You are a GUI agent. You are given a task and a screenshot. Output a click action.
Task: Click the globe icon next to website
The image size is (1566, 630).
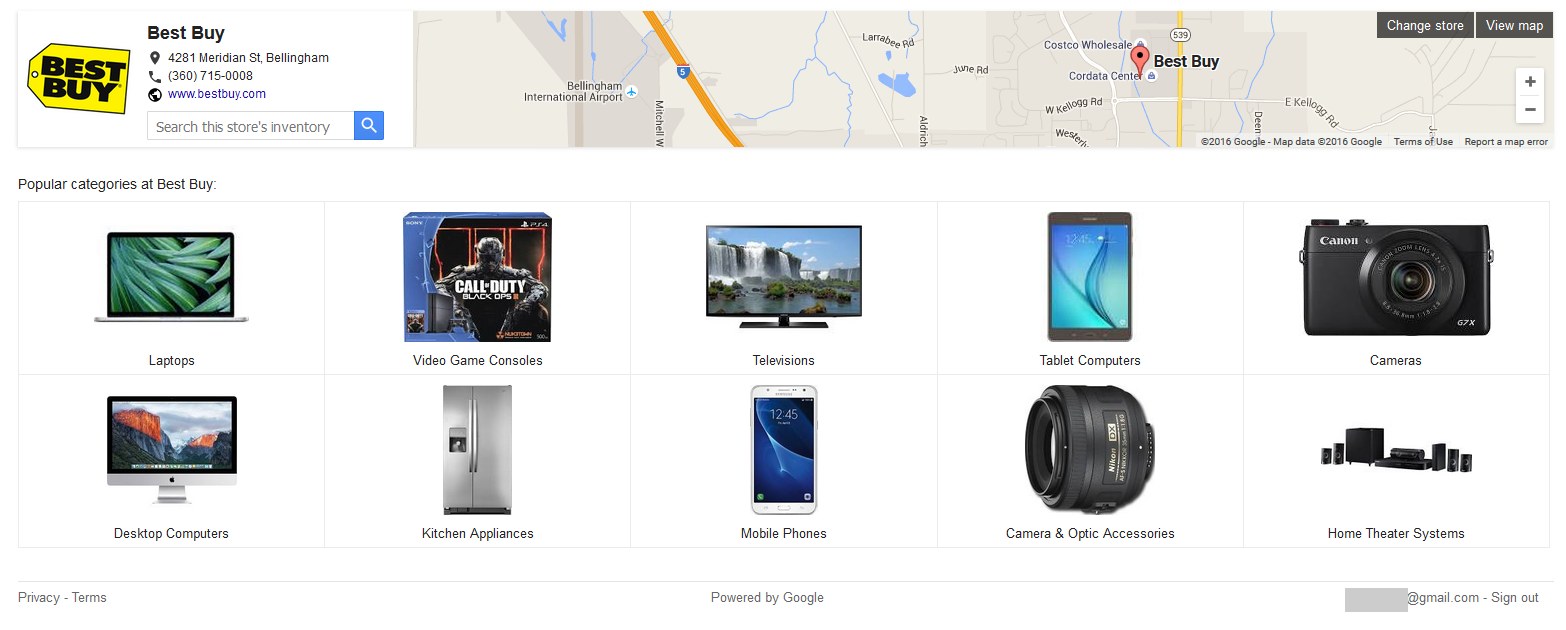[155, 94]
